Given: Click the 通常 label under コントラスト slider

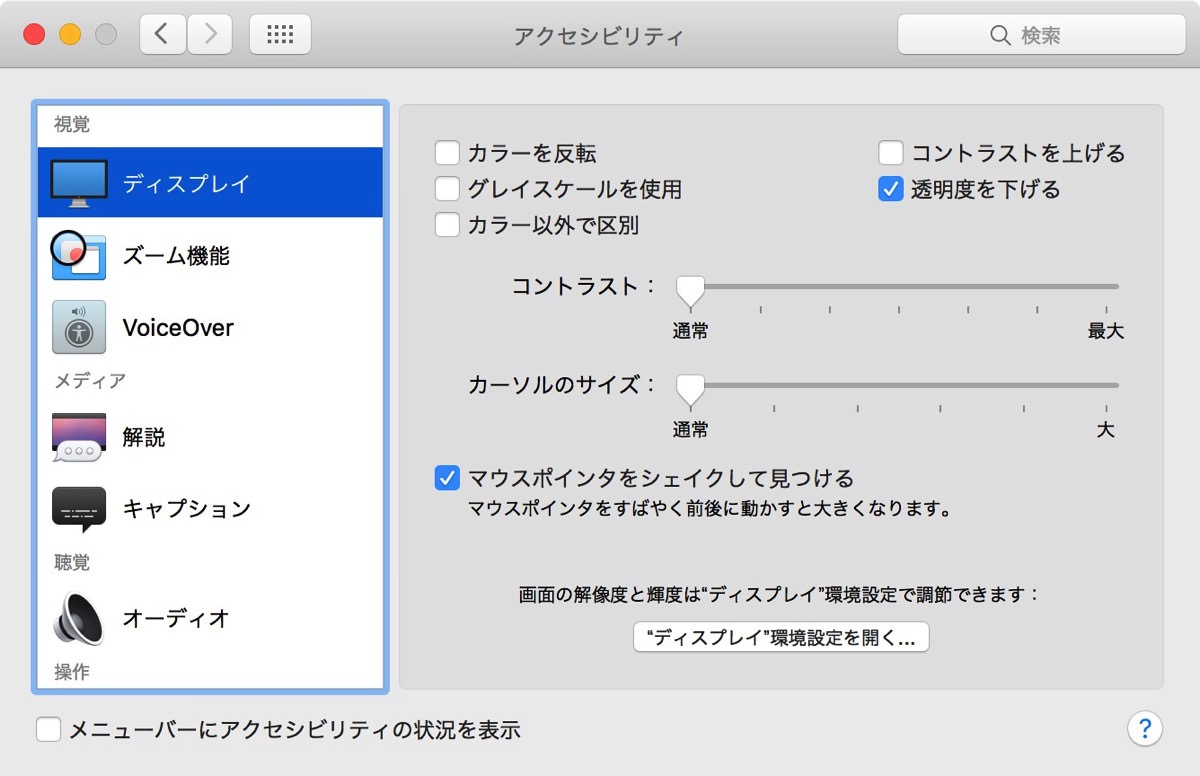Looking at the screenshot, I should tap(690, 331).
